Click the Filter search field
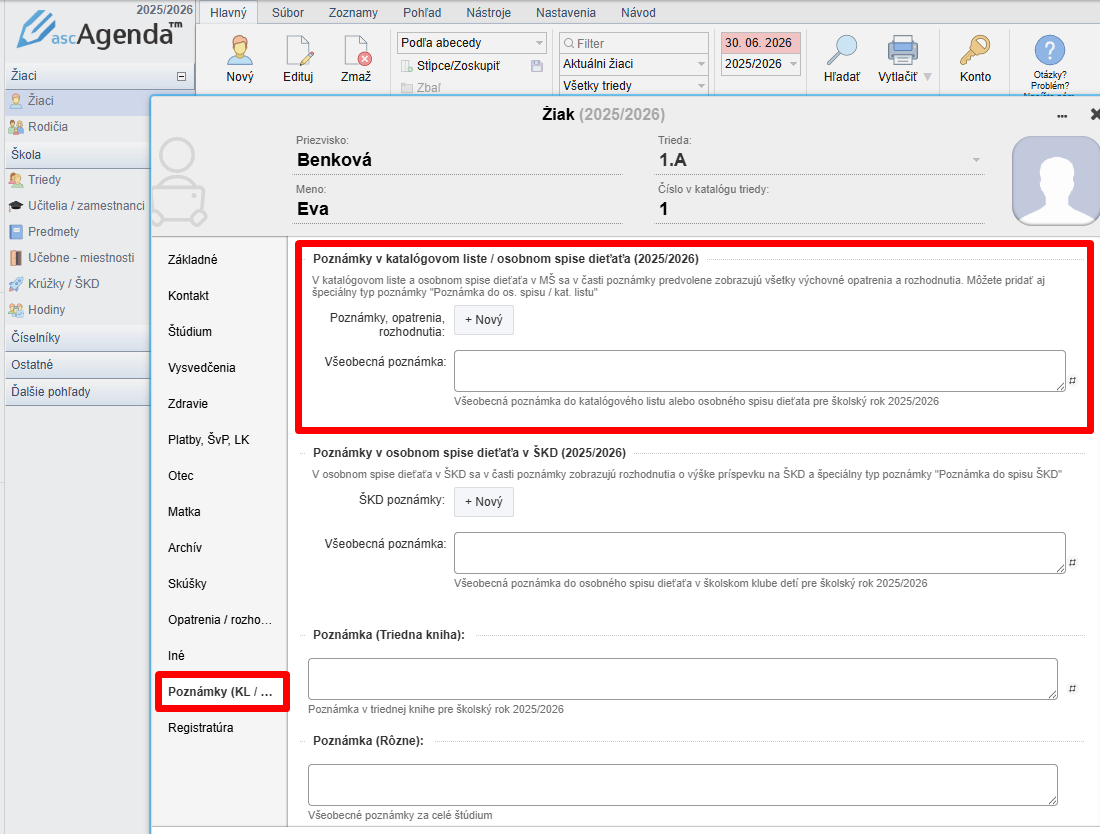This screenshot has width=1100, height=834. [x=633, y=43]
